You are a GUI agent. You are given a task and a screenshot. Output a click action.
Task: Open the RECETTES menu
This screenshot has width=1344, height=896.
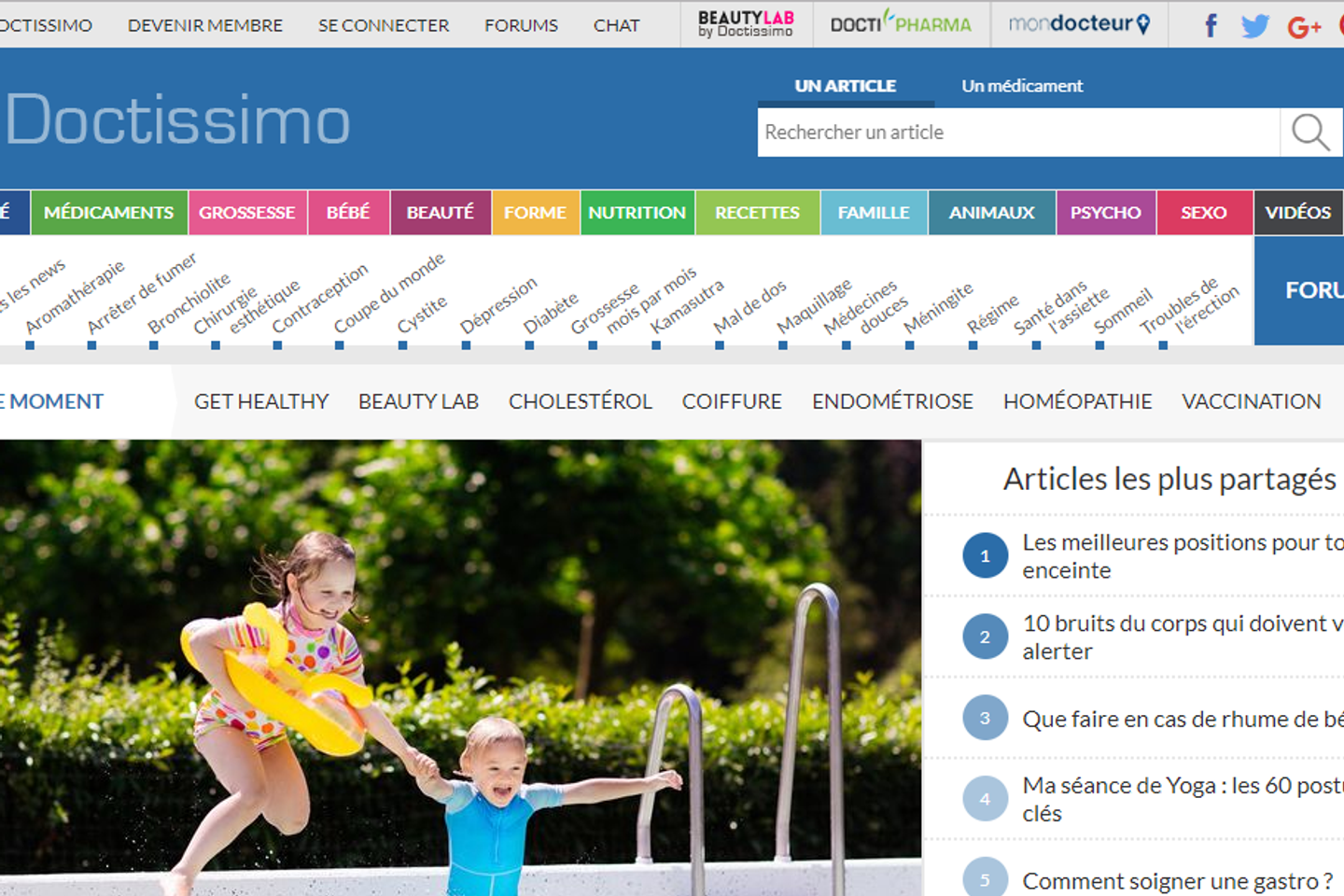click(757, 212)
